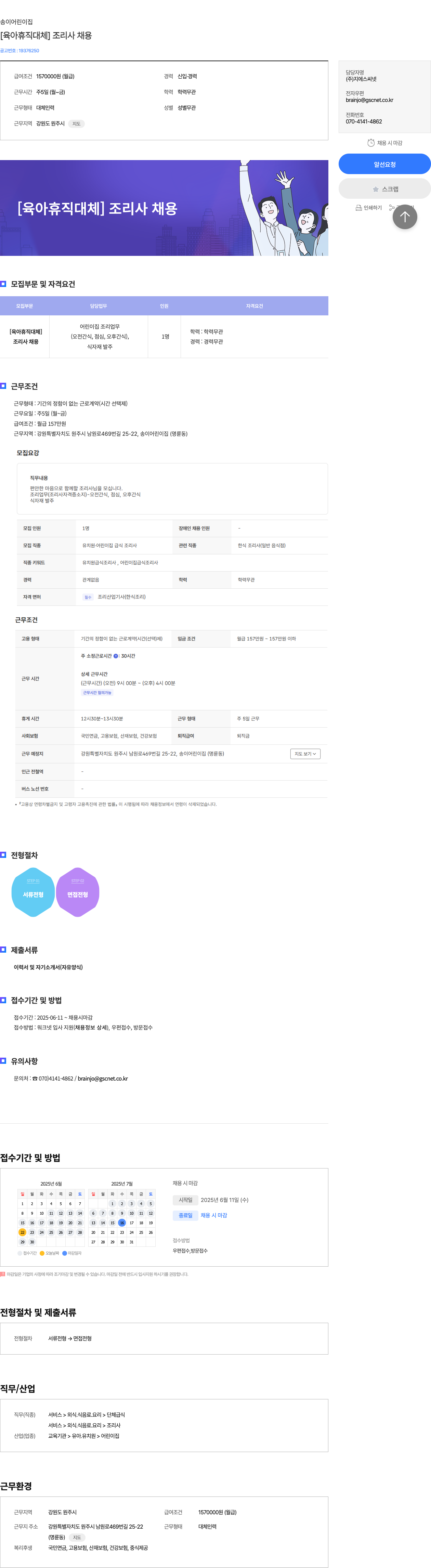Click the brainjo@gscnet.co.kr email in 유의사항
This screenshot has width=431, height=1568.
coord(103,1078)
